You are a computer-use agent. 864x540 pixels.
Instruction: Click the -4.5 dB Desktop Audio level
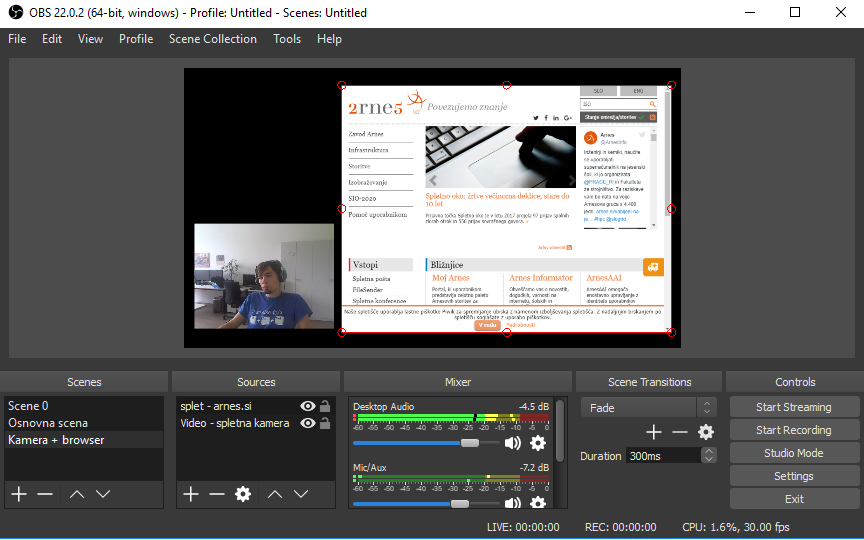[x=534, y=407]
